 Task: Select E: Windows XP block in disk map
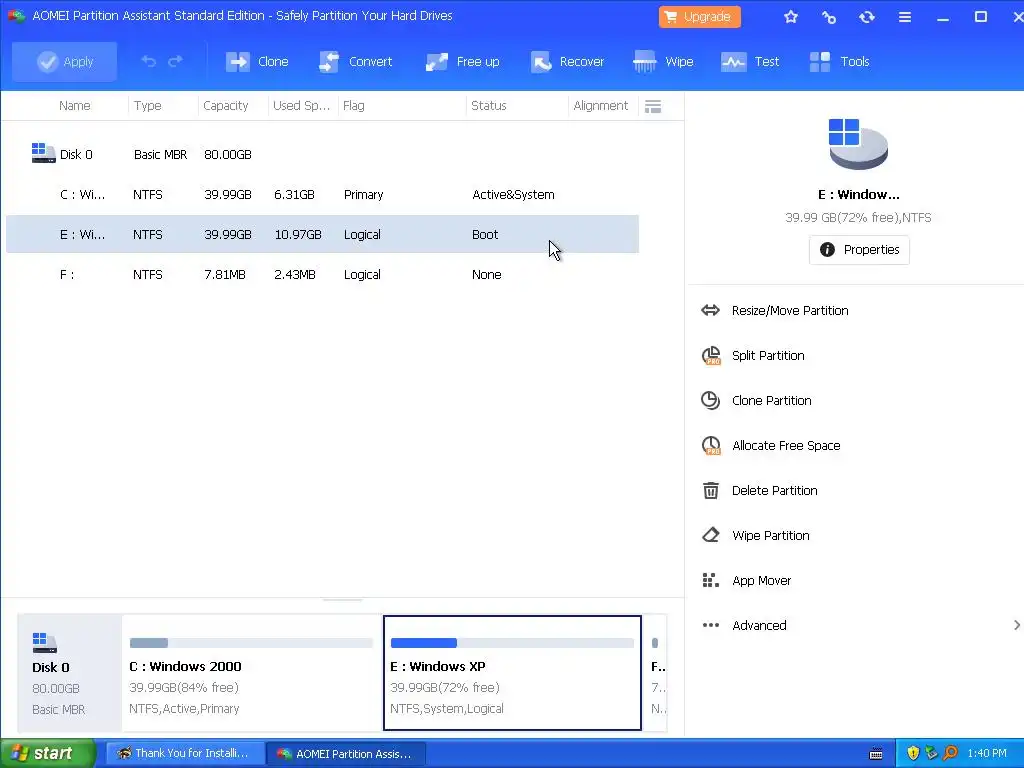(512, 673)
